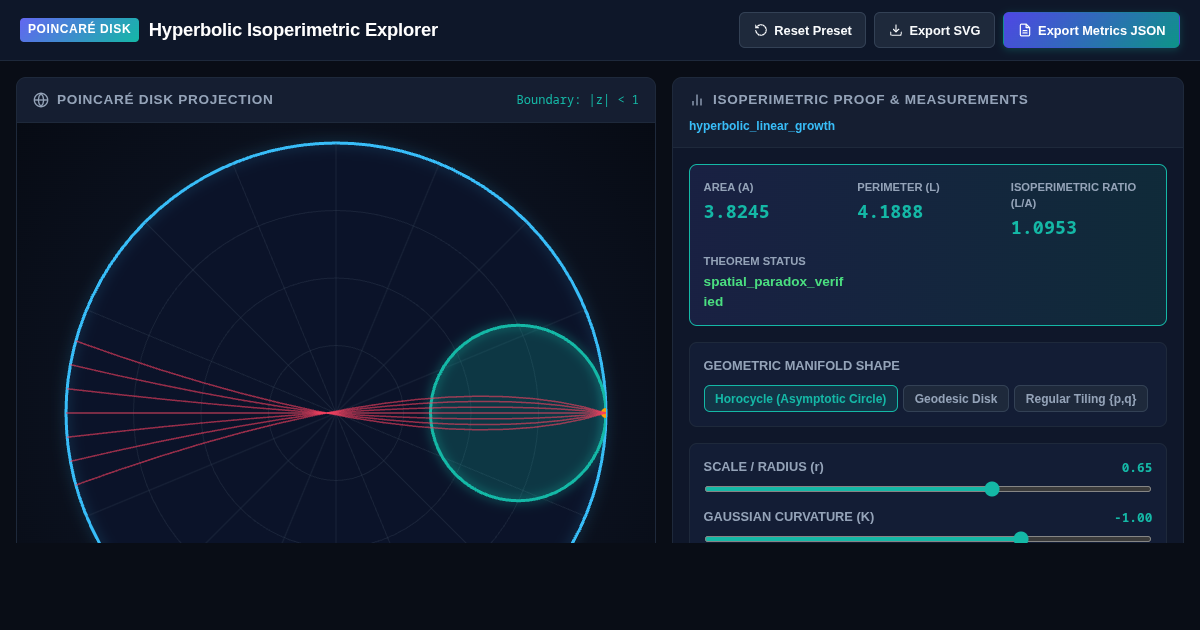Click the Boundary: |z| < 1 label
The width and height of the screenshot is (1200, 630).
pos(577,100)
